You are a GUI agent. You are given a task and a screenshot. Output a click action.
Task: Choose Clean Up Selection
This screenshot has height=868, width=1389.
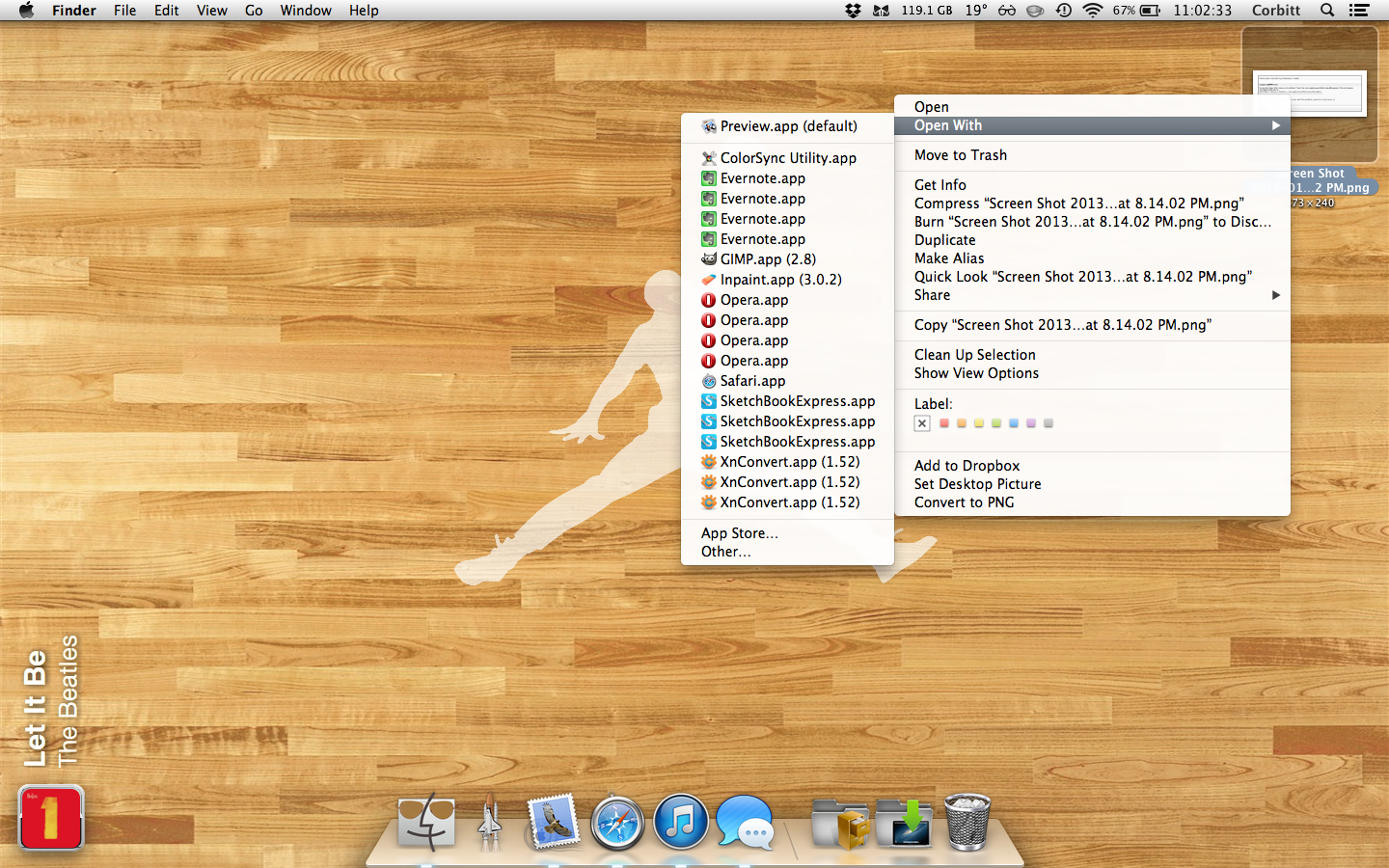click(x=1092, y=355)
